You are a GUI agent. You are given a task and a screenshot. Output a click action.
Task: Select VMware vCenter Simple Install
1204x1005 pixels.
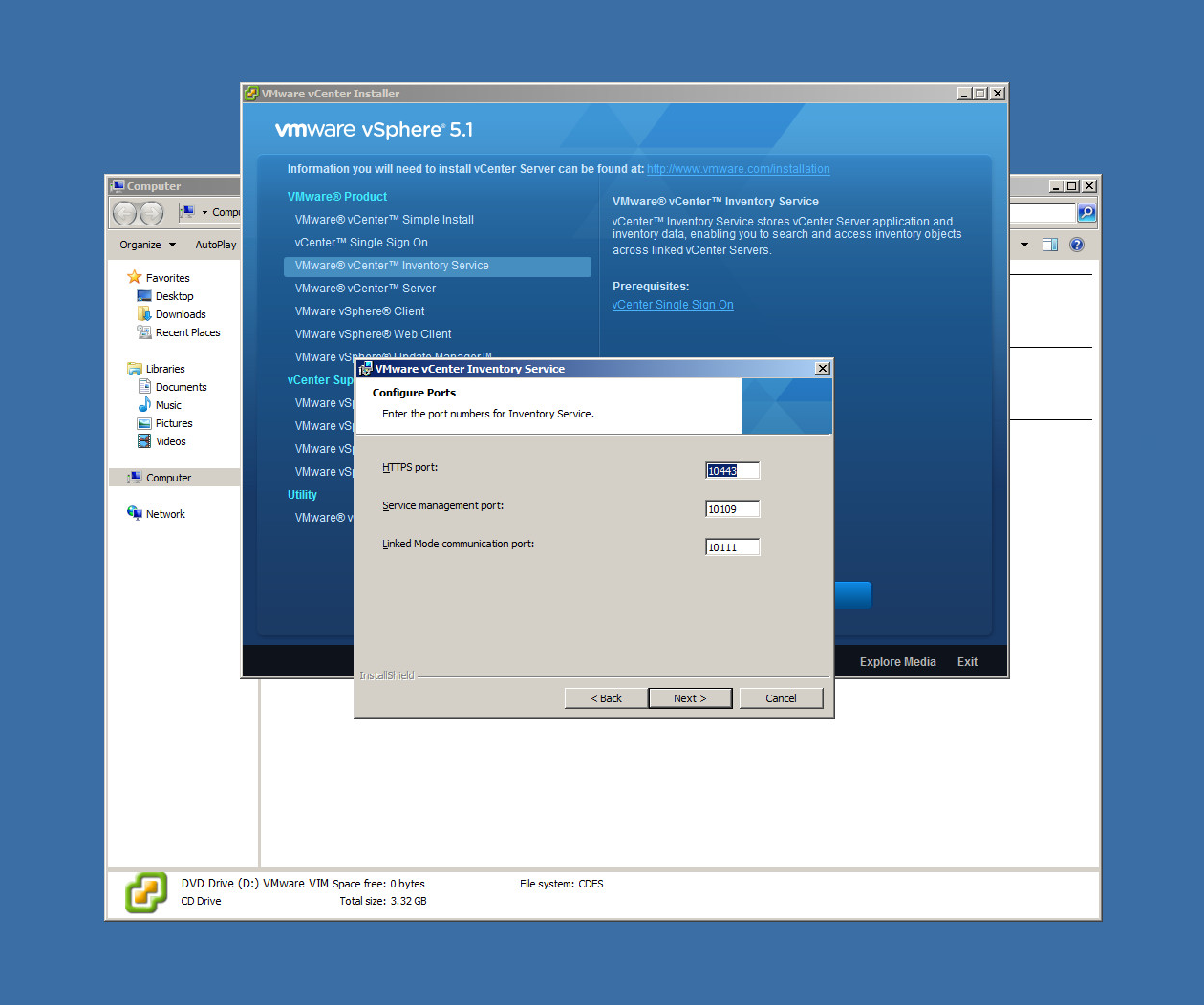(x=384, y=220)
